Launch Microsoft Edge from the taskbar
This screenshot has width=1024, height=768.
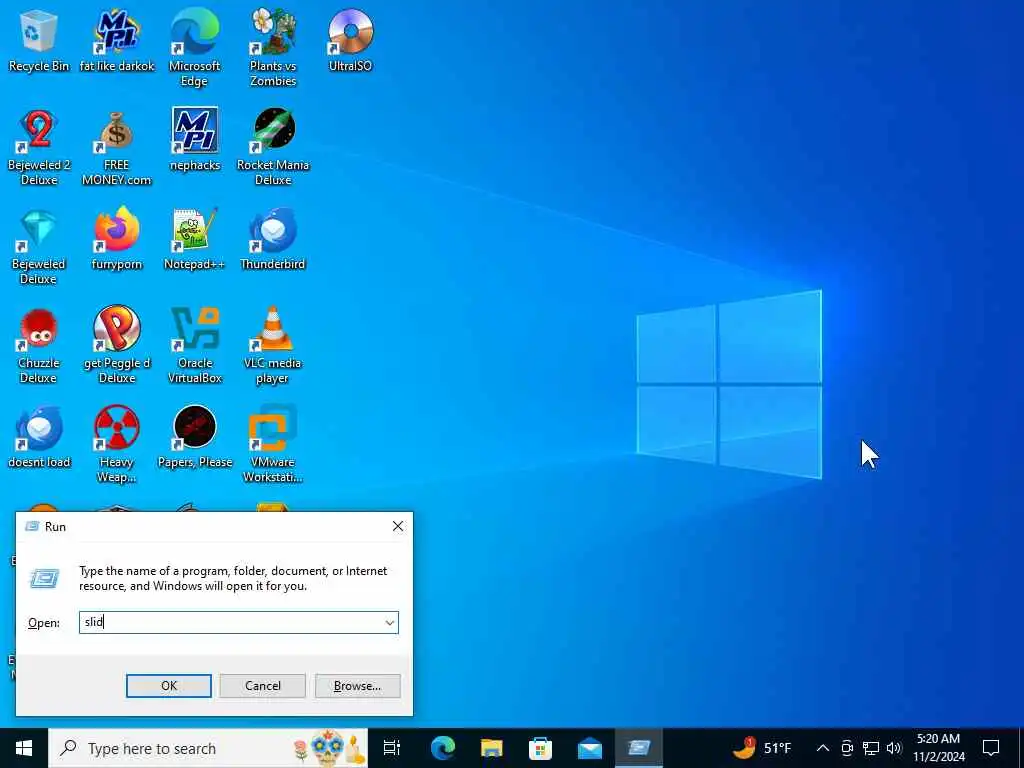(443, 748)
